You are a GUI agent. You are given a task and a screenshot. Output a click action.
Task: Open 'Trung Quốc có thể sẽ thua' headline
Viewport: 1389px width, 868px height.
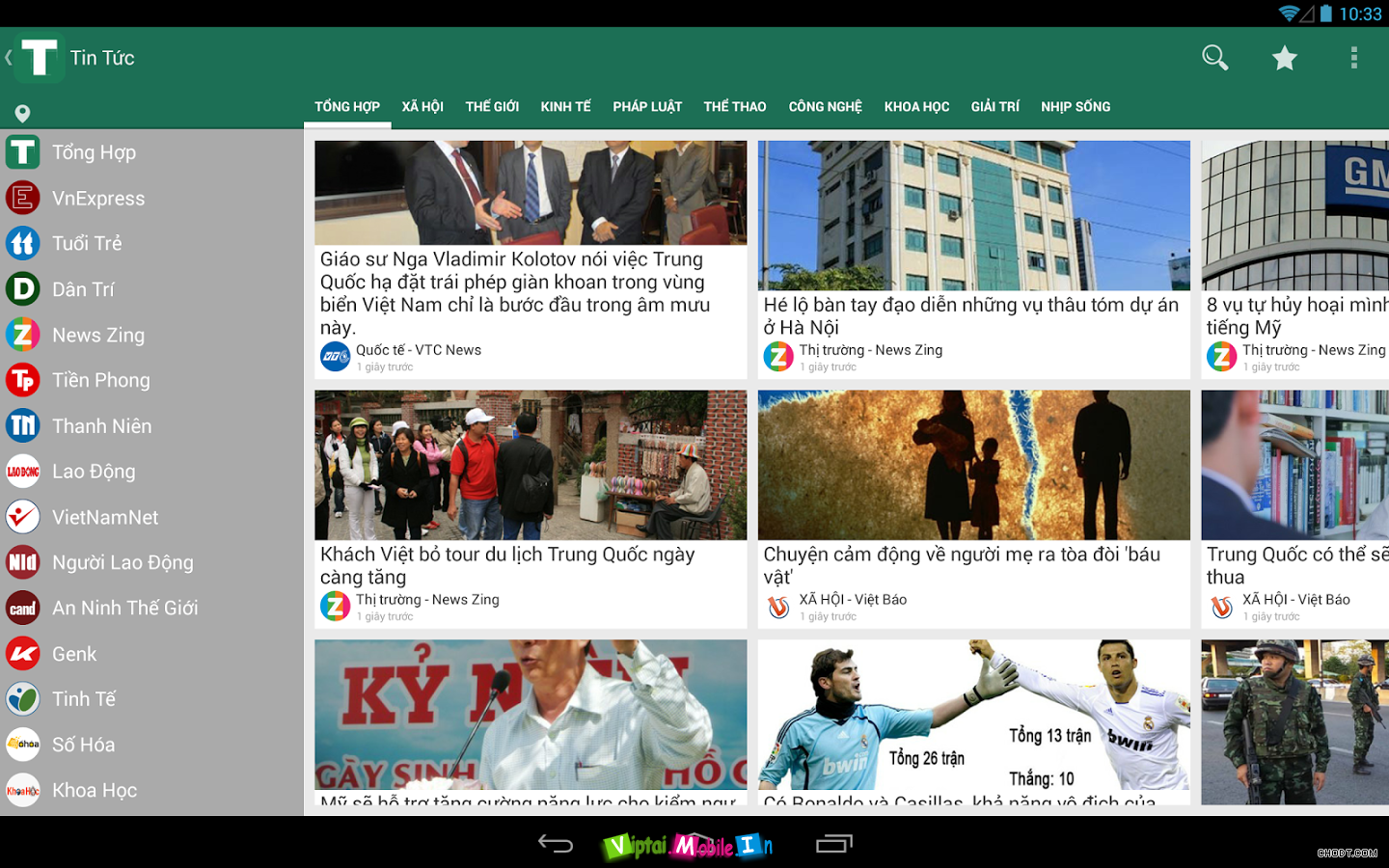[1297, 565]
